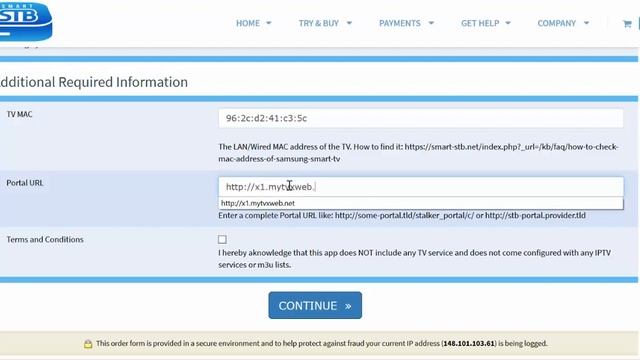Screen dimensions: 640x360
Task: Expand the HOME menu arrow
Action: pyautogui.click(x=269, y=23)
